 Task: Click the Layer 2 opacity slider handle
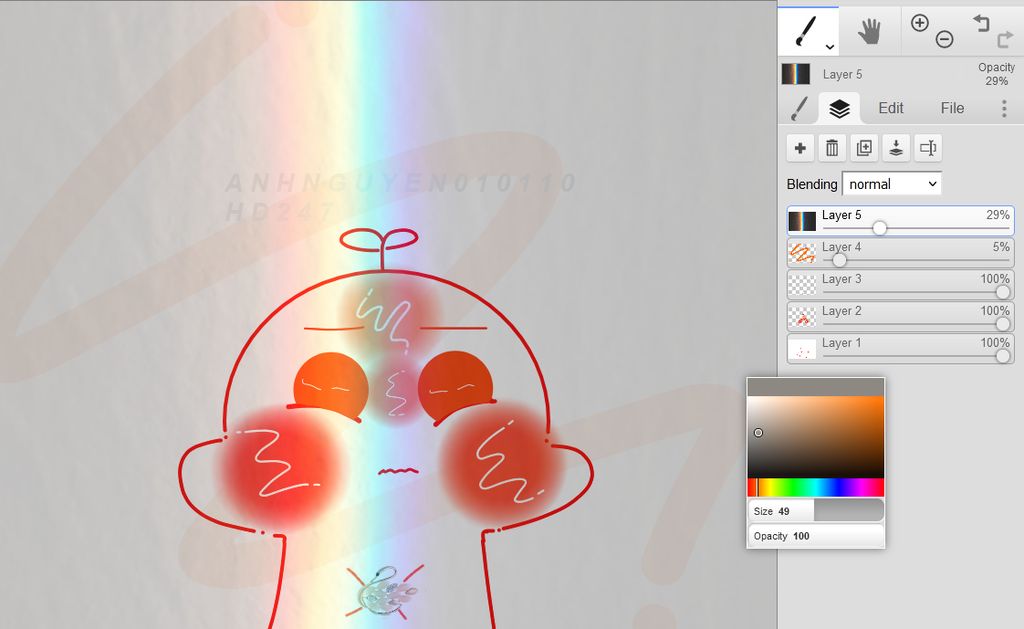click(1002, 324)
